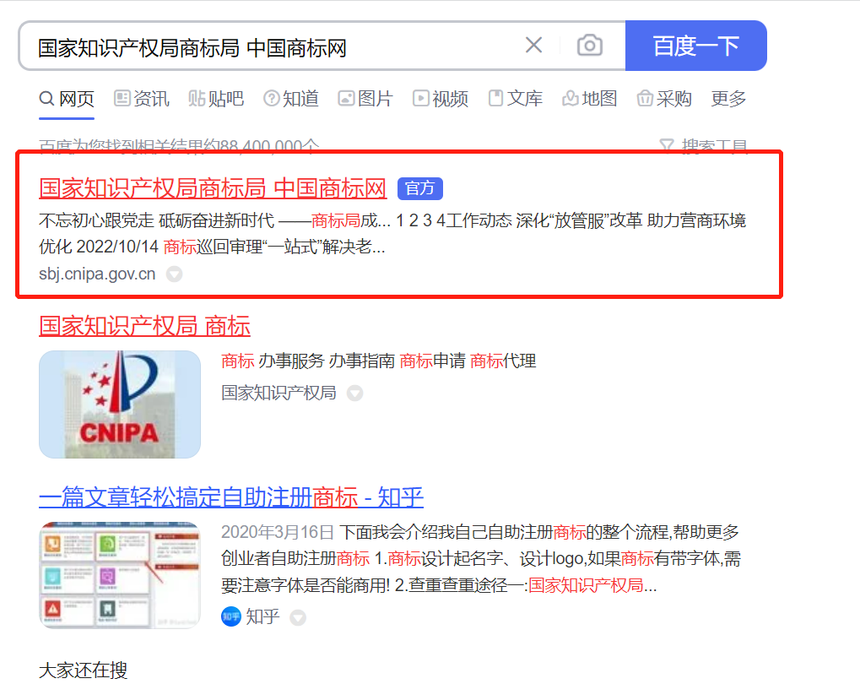The width and height of the screenshot is (860, 684).
Task: Open the 文库 tab
Action: tap(516, 99)
